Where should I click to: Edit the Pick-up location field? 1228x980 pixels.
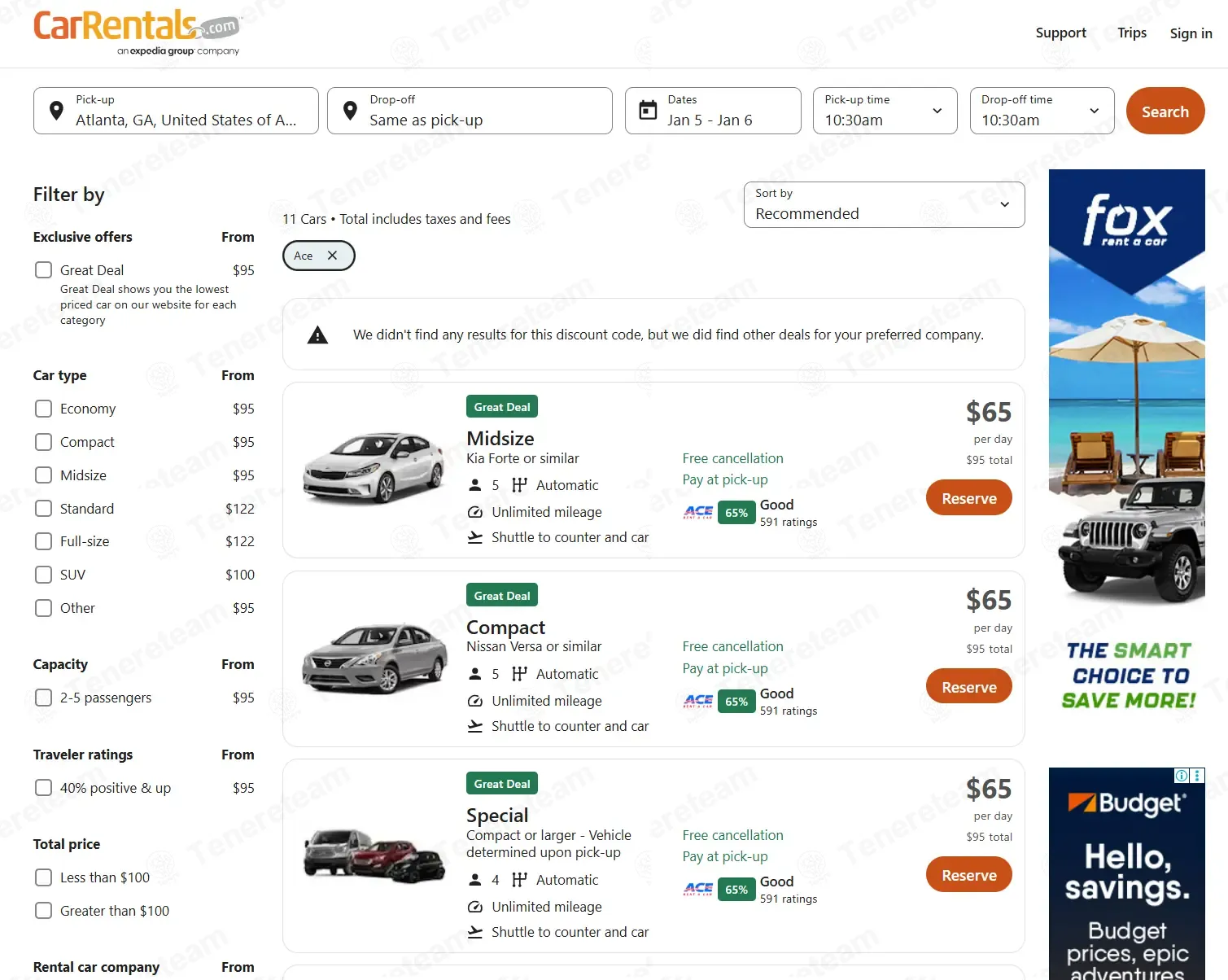coord(176,111)
